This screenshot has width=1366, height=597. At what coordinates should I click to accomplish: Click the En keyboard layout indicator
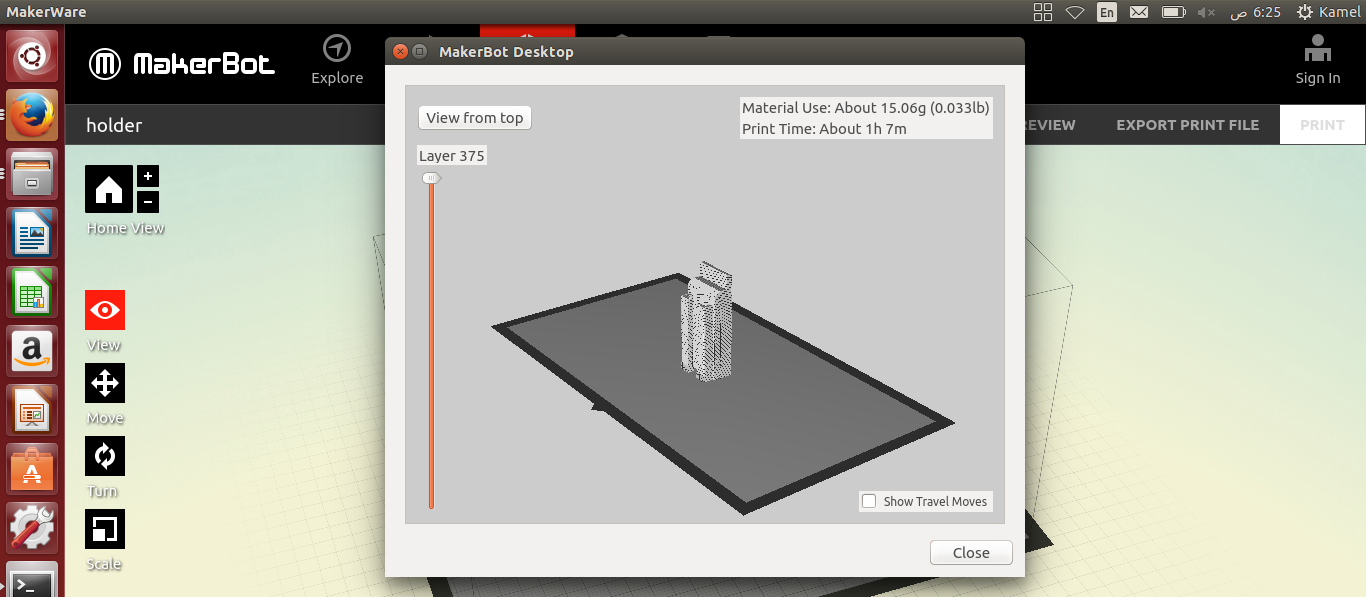point(1107,12)
